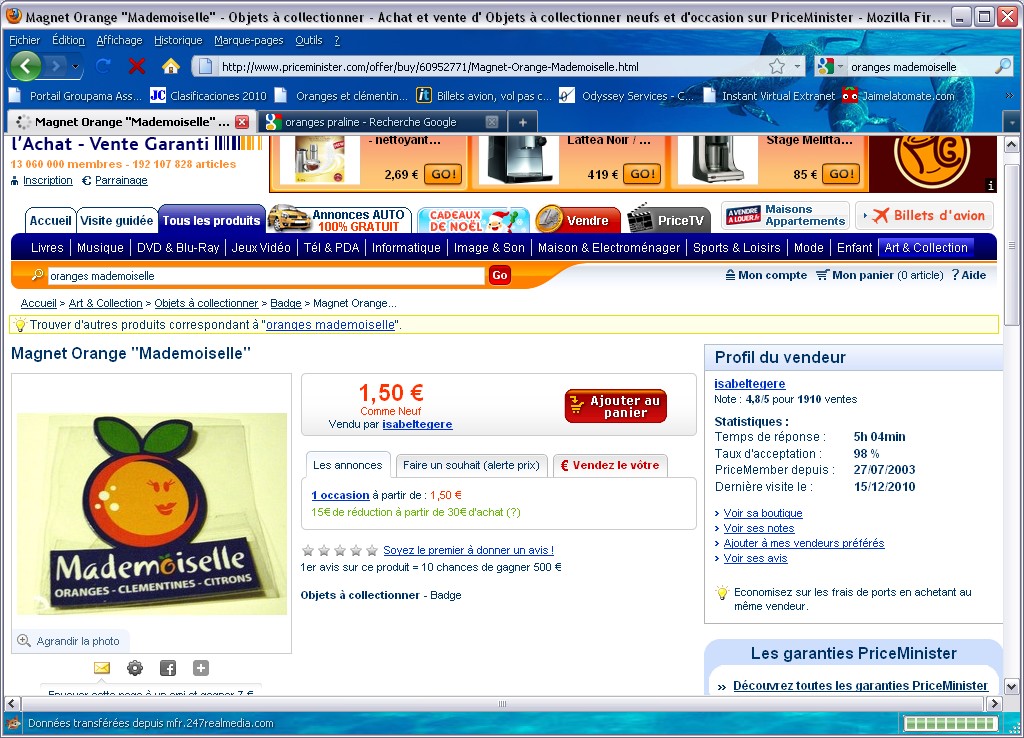The width and height of the screenshot is (1024, 738).
Task: Click the Parrainage link
Action: [121, 180]
